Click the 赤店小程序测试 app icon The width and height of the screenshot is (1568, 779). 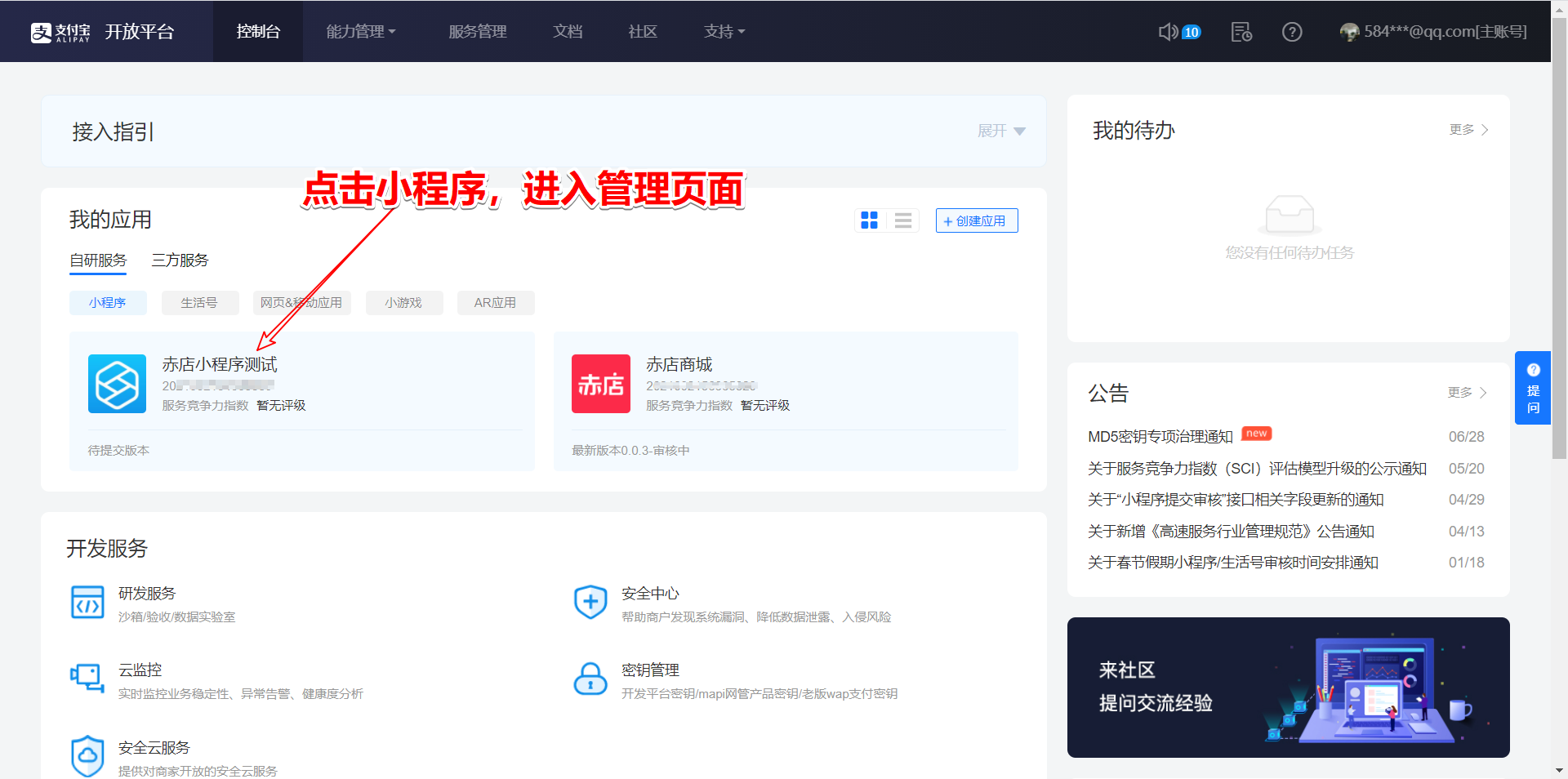(x=117, y=384)
